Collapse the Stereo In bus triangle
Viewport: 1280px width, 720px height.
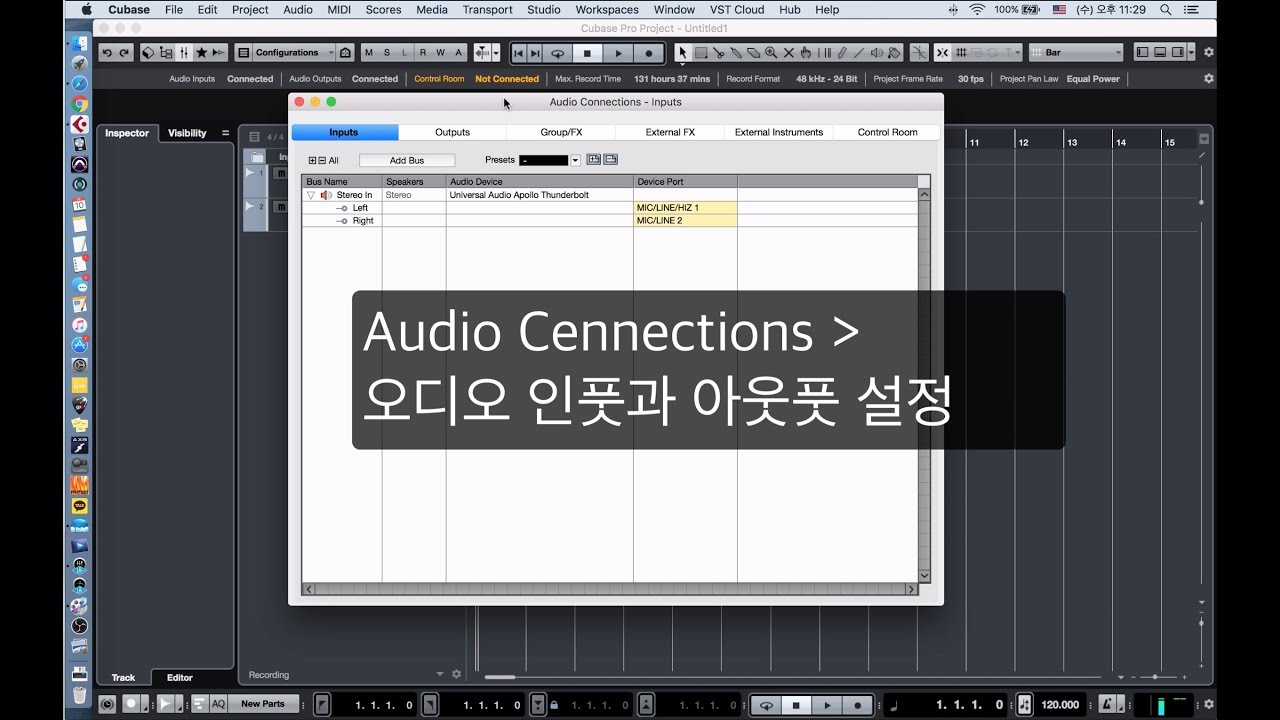tap(311, 195)
